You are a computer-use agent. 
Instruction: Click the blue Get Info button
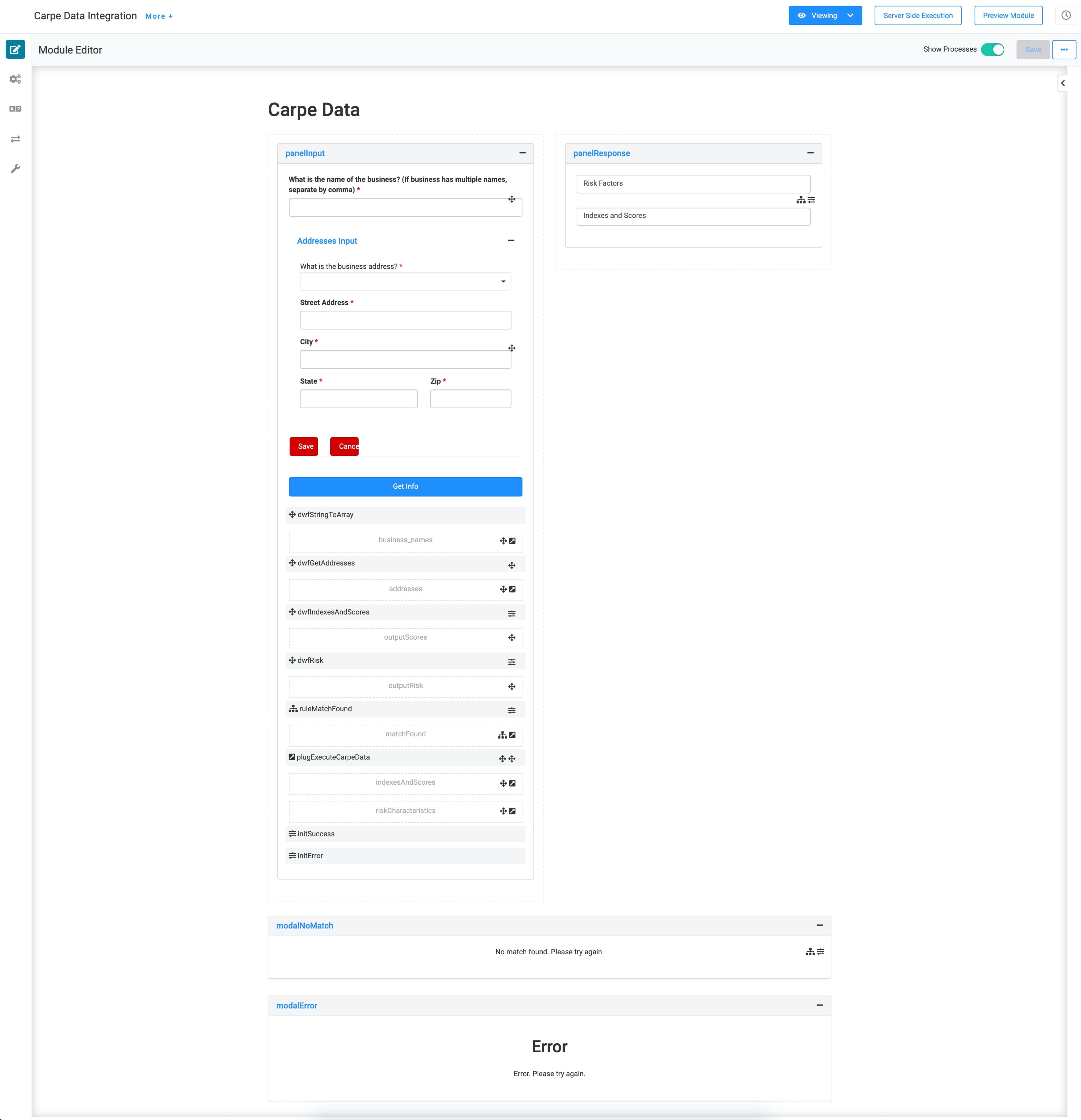(x=405, y=486)
